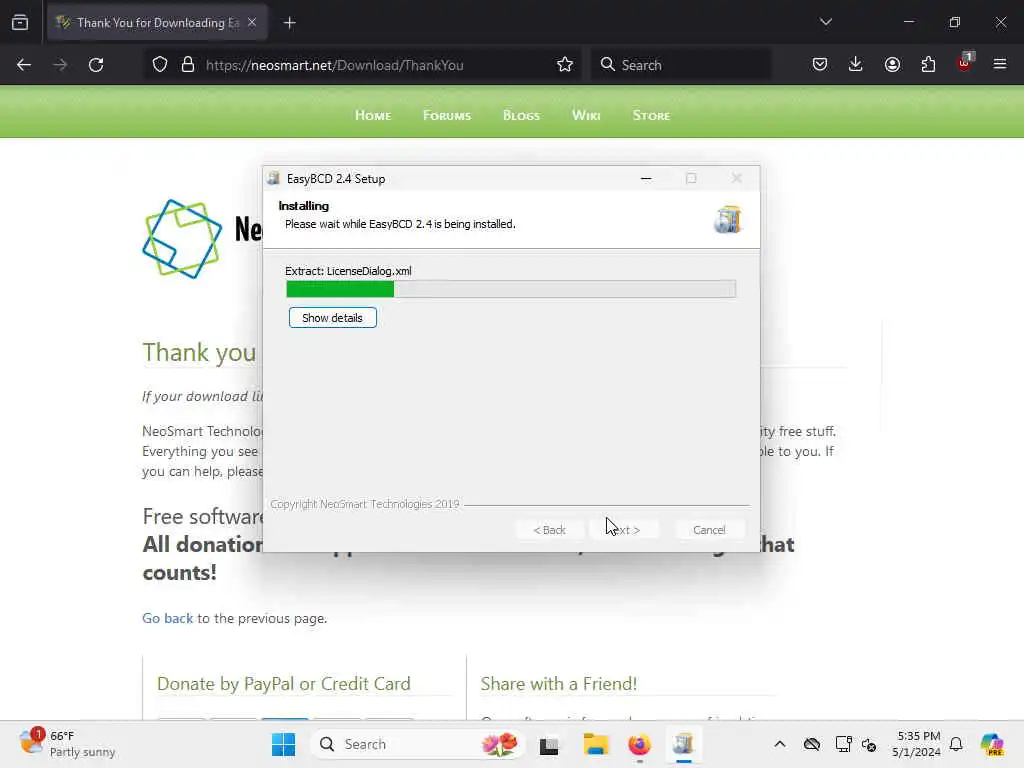The width and height of the screenshot is (1024, 768).
Task: Open the Windows Start menu
Action: click(283, 744)
